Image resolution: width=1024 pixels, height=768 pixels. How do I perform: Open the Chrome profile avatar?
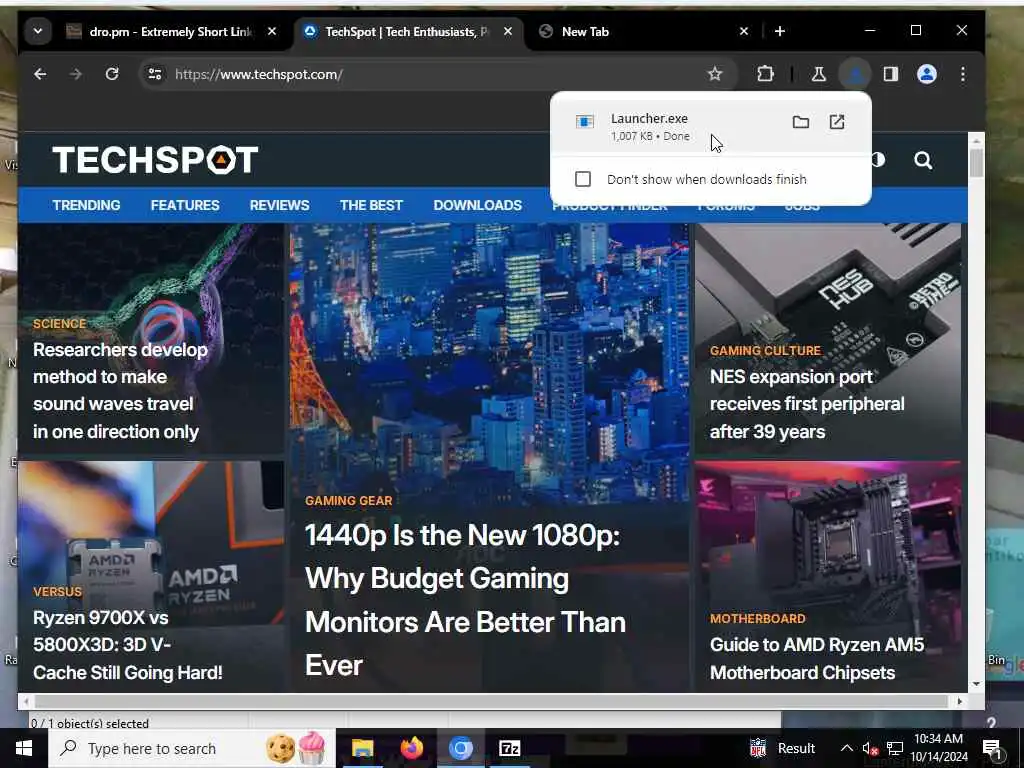tap(927, 74)
